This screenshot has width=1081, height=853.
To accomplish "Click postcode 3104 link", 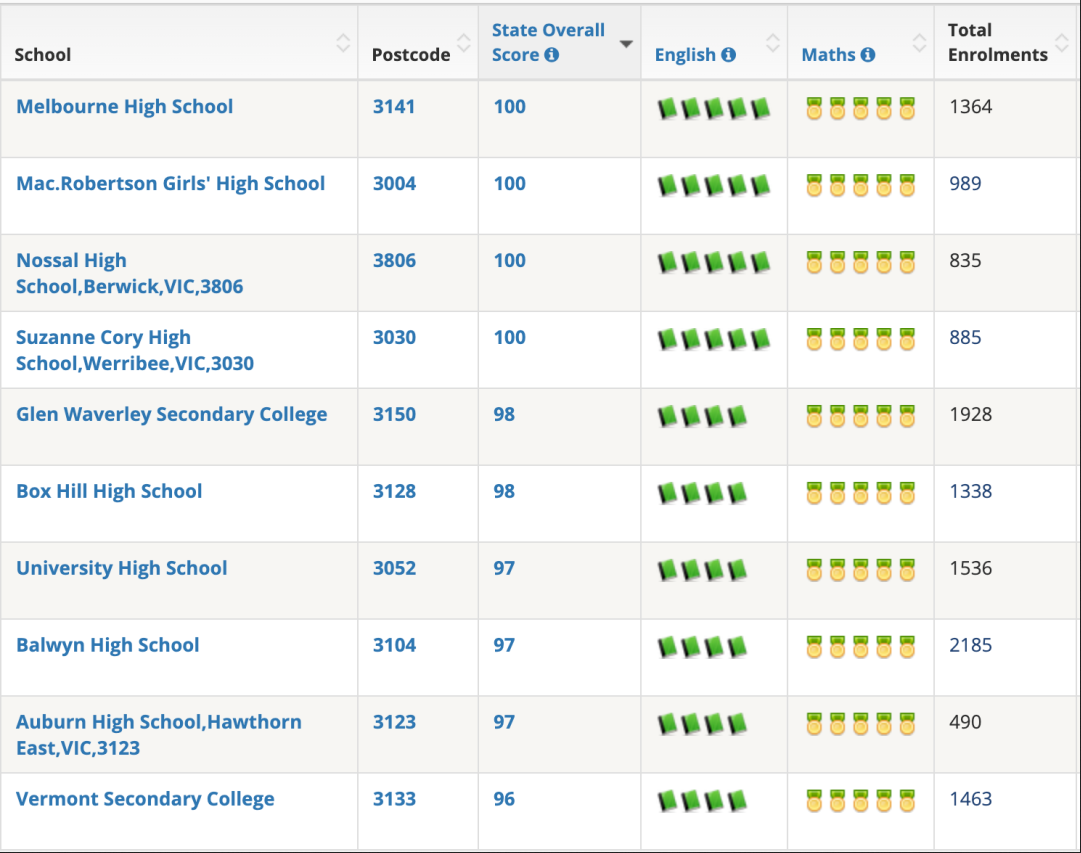I will coord(394,645).
